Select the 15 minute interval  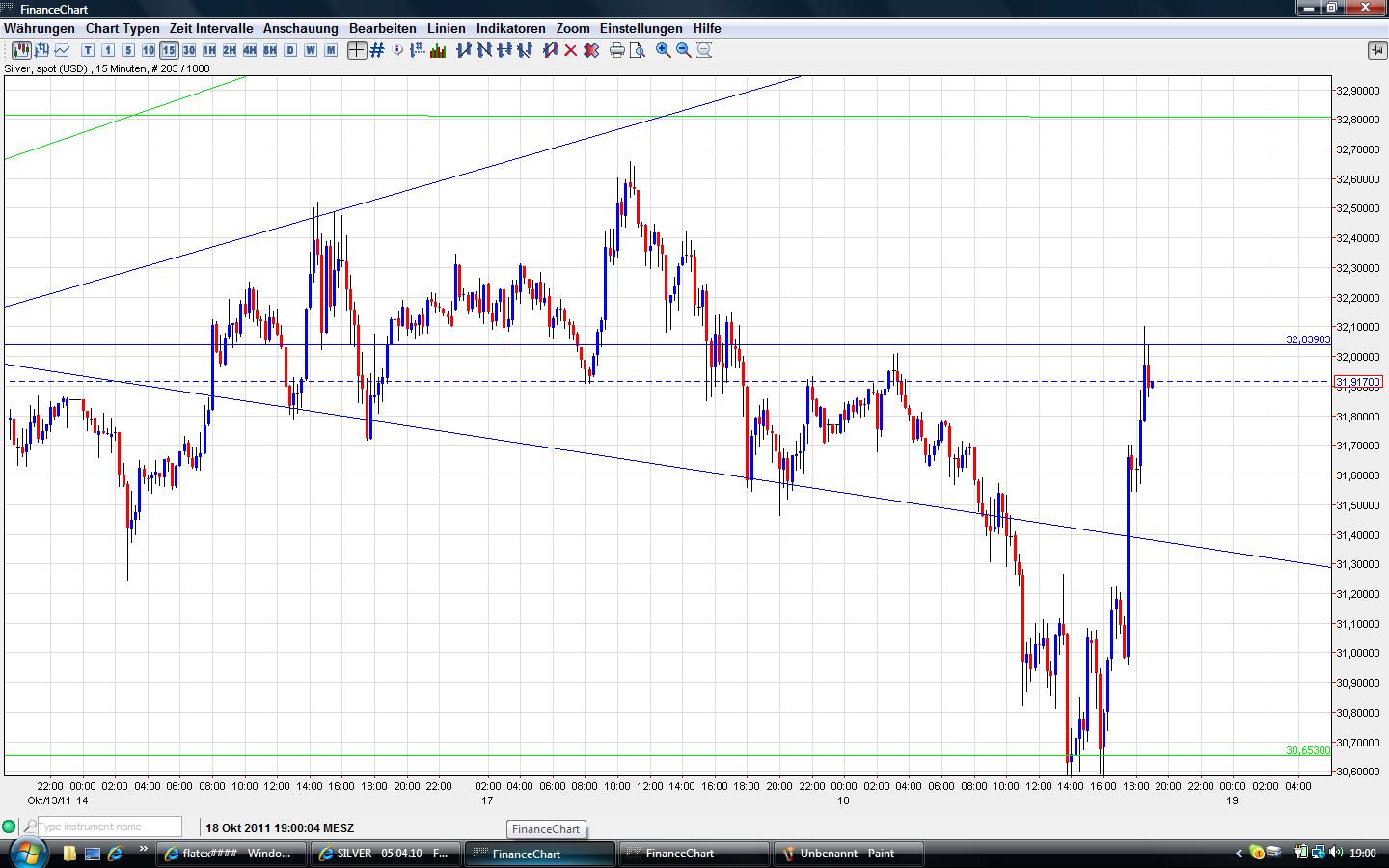point(169,50)
